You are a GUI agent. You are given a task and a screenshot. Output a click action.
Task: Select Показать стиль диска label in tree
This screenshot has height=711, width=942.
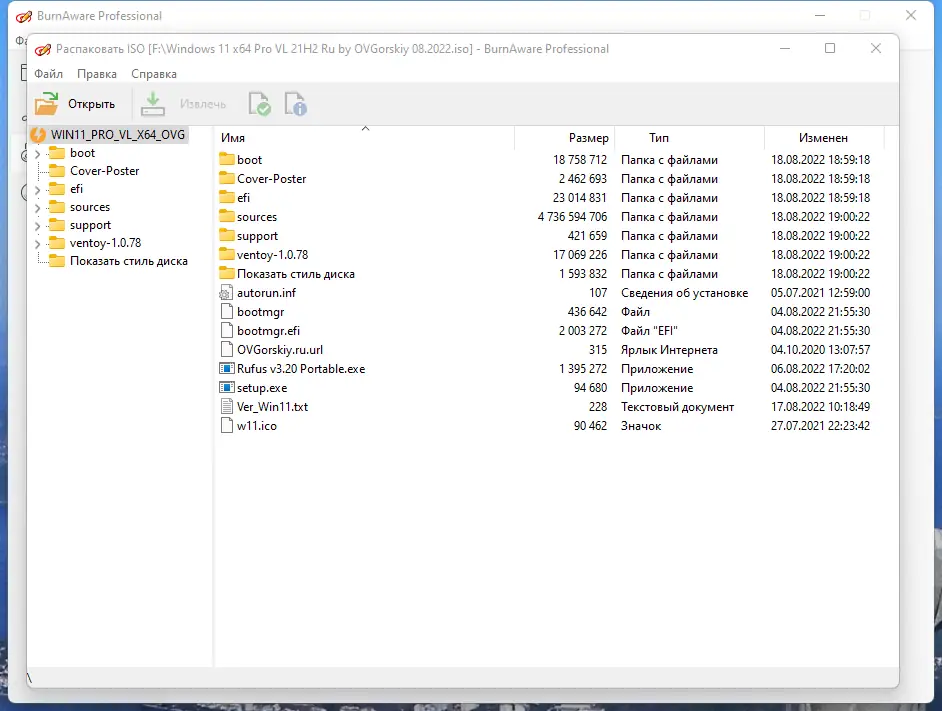tap(129, 261)
